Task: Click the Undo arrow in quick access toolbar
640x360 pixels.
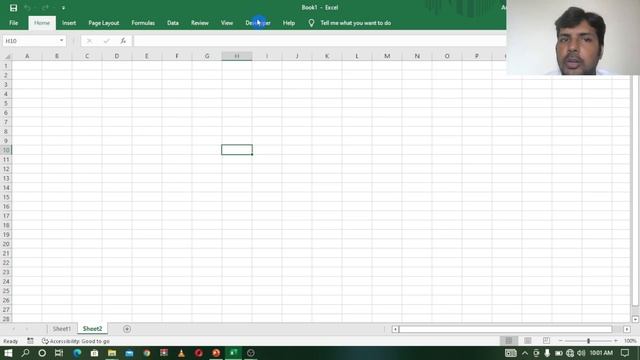Action: pos(27,8)
